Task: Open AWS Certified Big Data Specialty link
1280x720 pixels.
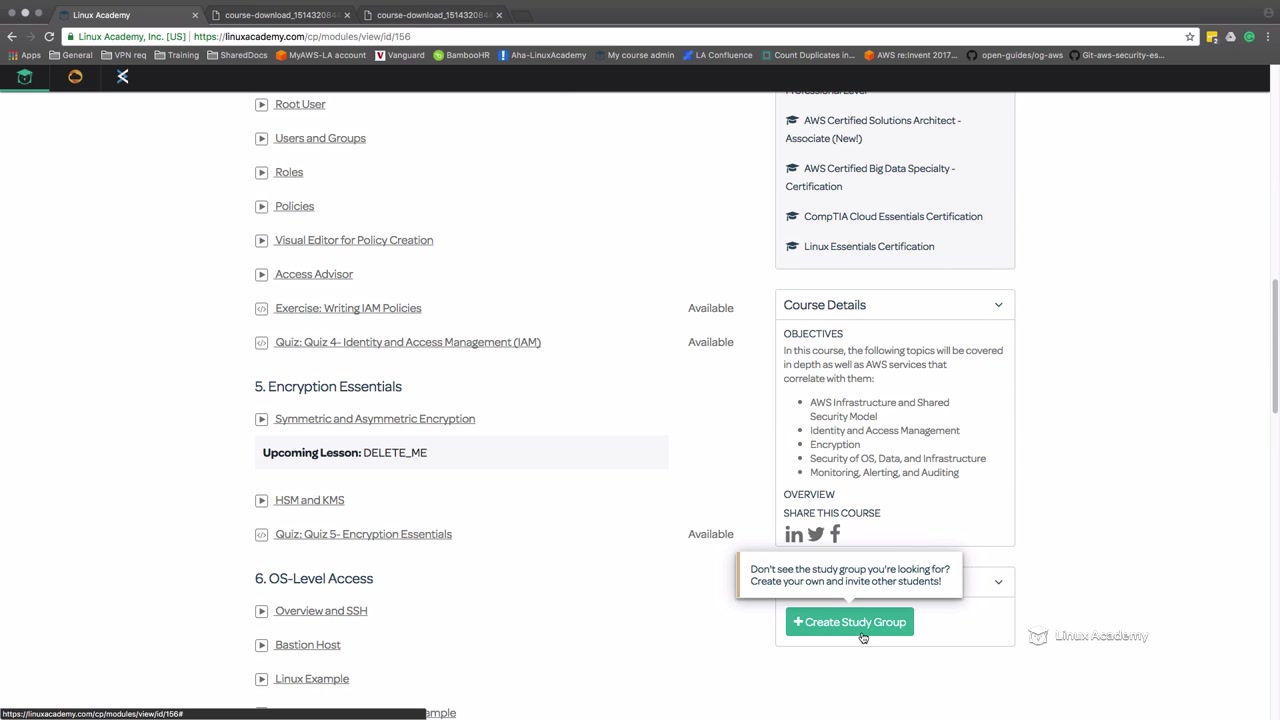Action: tap(870, 177)
